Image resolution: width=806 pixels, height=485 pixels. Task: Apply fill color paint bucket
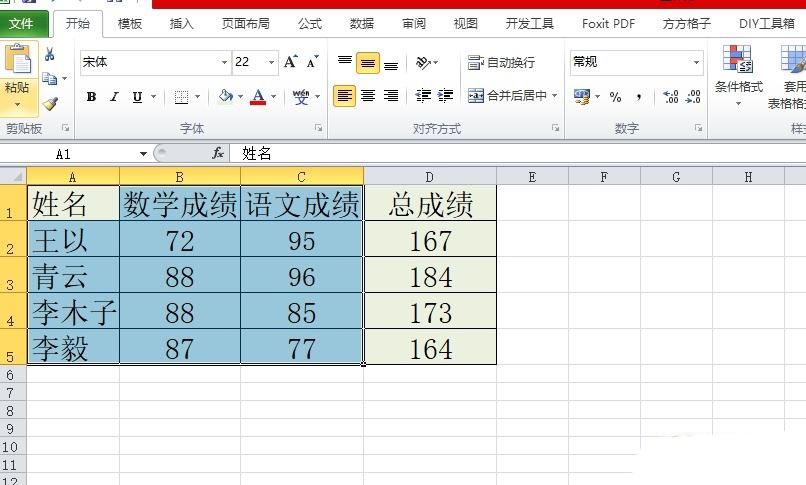pos(225,96)
